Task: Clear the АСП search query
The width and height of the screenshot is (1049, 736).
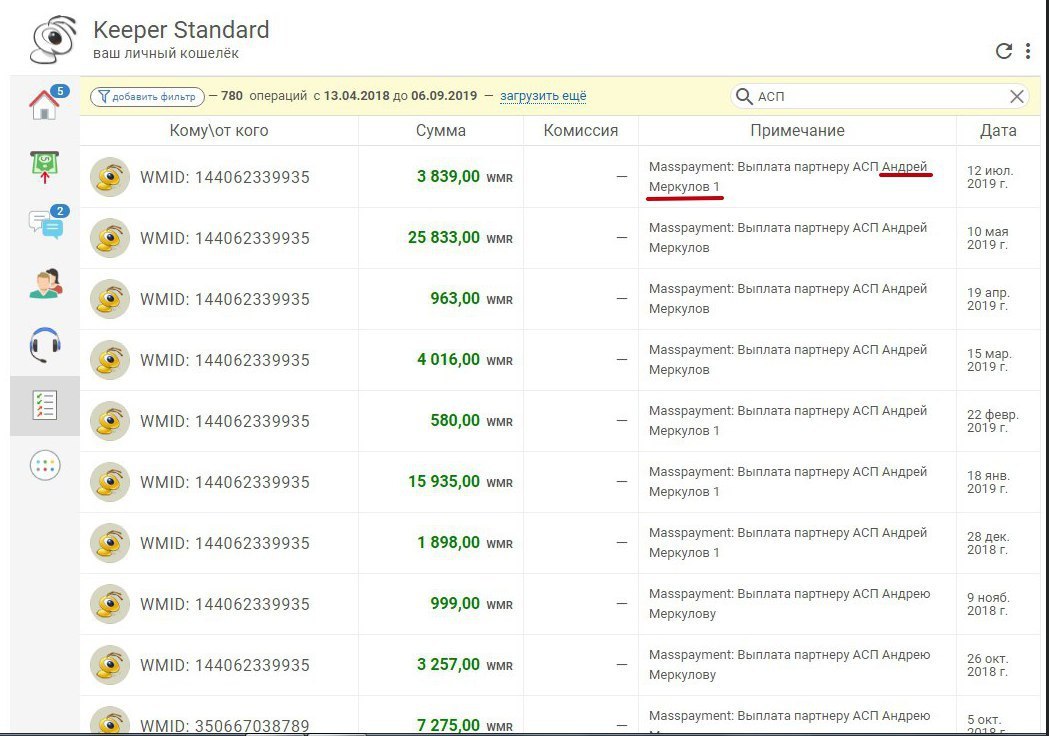Action: point(1017,96)
